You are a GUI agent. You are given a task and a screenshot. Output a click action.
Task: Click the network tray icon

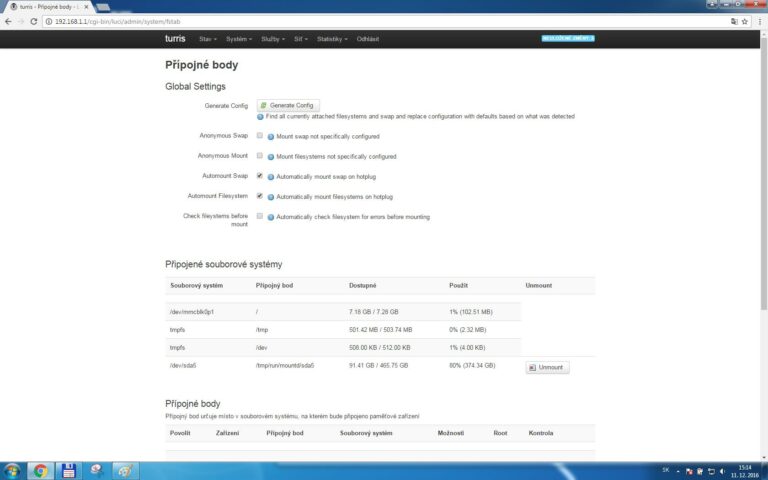click(x=711, y=471)
